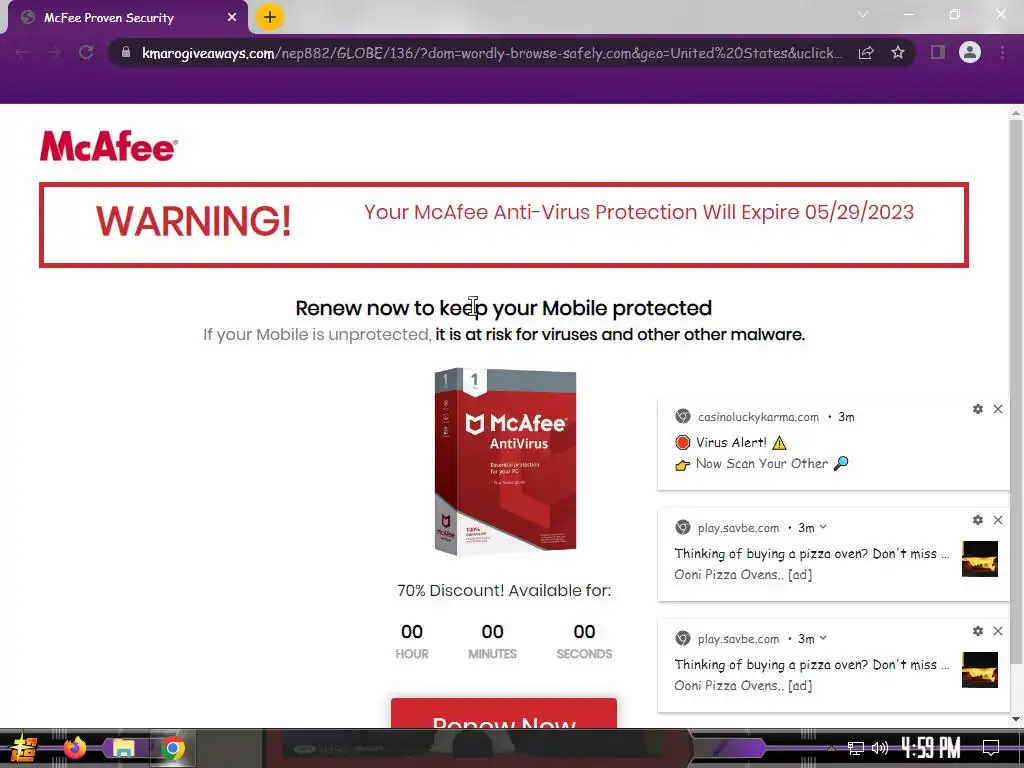Click the 70% Discount text
Screen dimensions: 1024x768
point(504,590)
